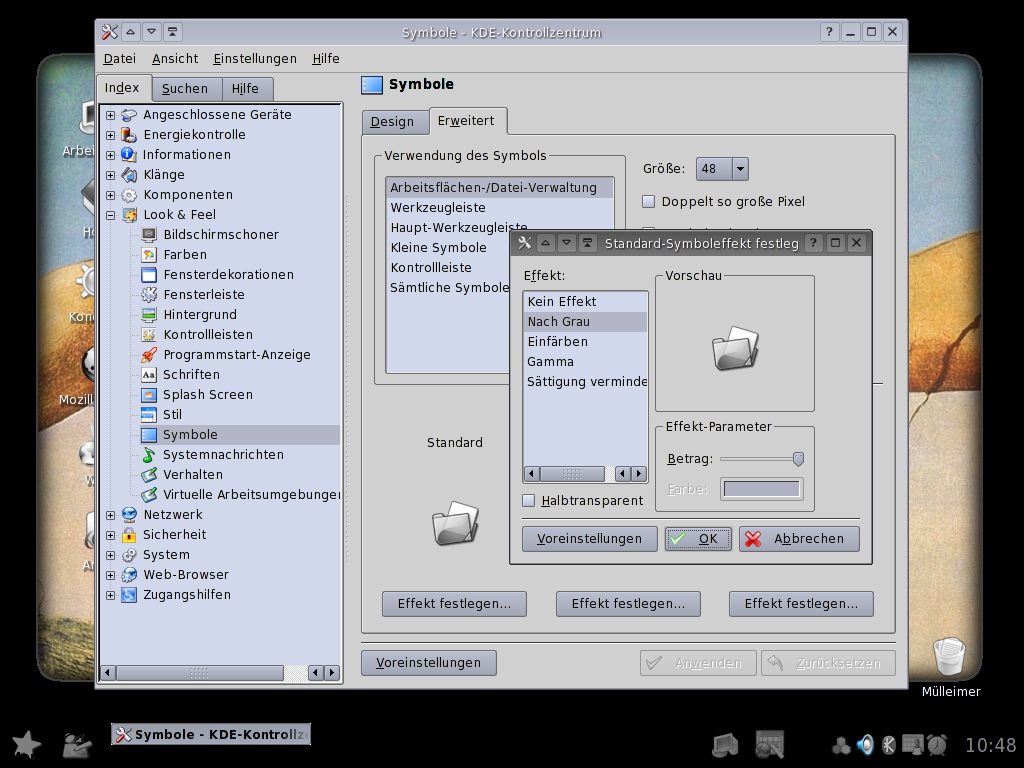Expand the Energiekontrolle tree node
The image size is (1024, 768).
110,135
